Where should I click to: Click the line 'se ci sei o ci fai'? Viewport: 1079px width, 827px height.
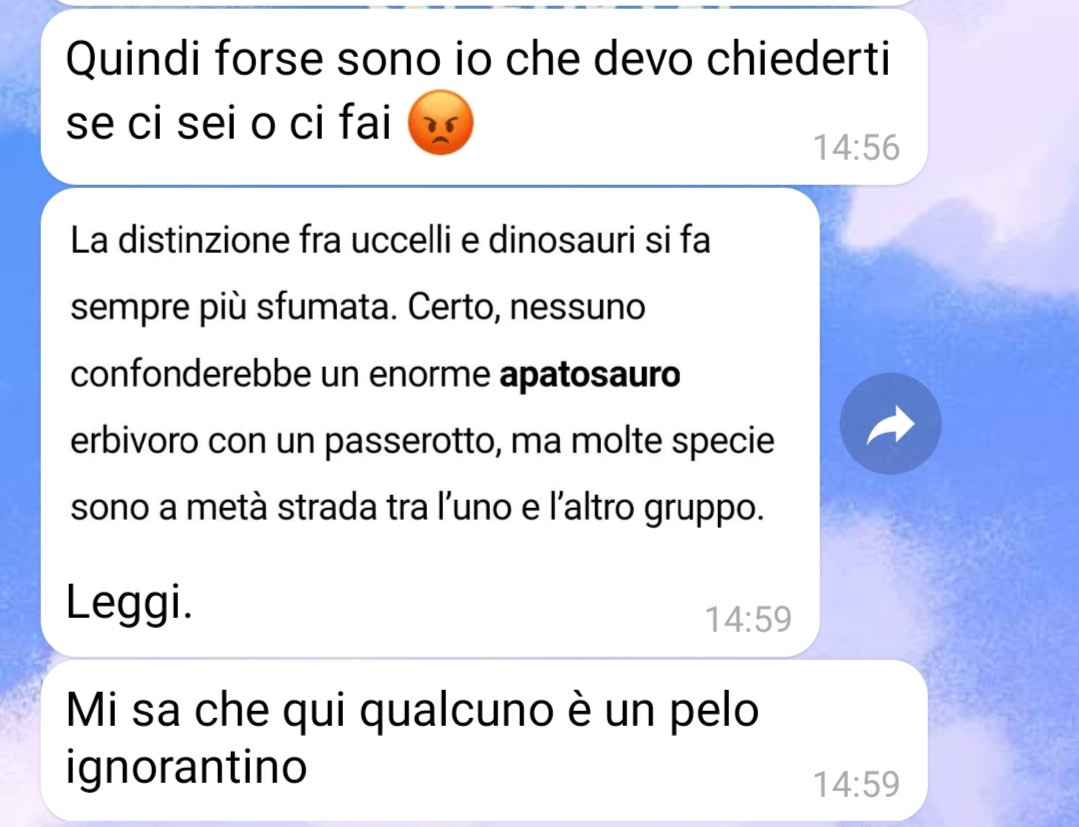pyautogui.click(x=228, y=124)
